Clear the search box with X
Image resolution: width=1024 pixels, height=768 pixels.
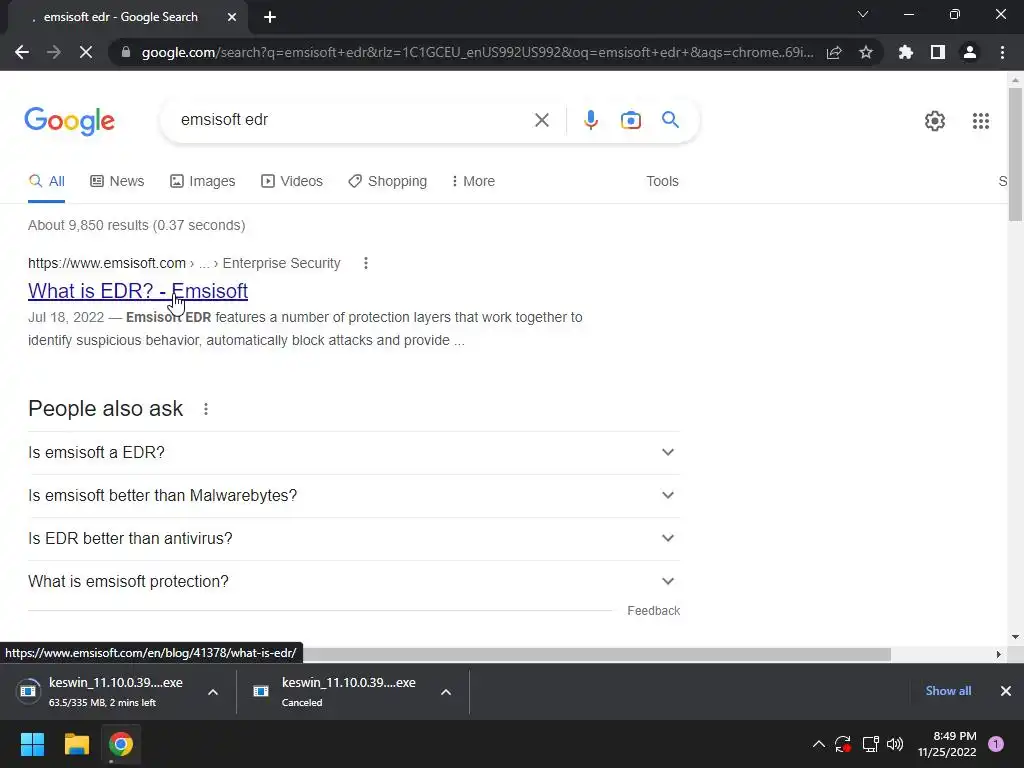(x=541, y=120)
